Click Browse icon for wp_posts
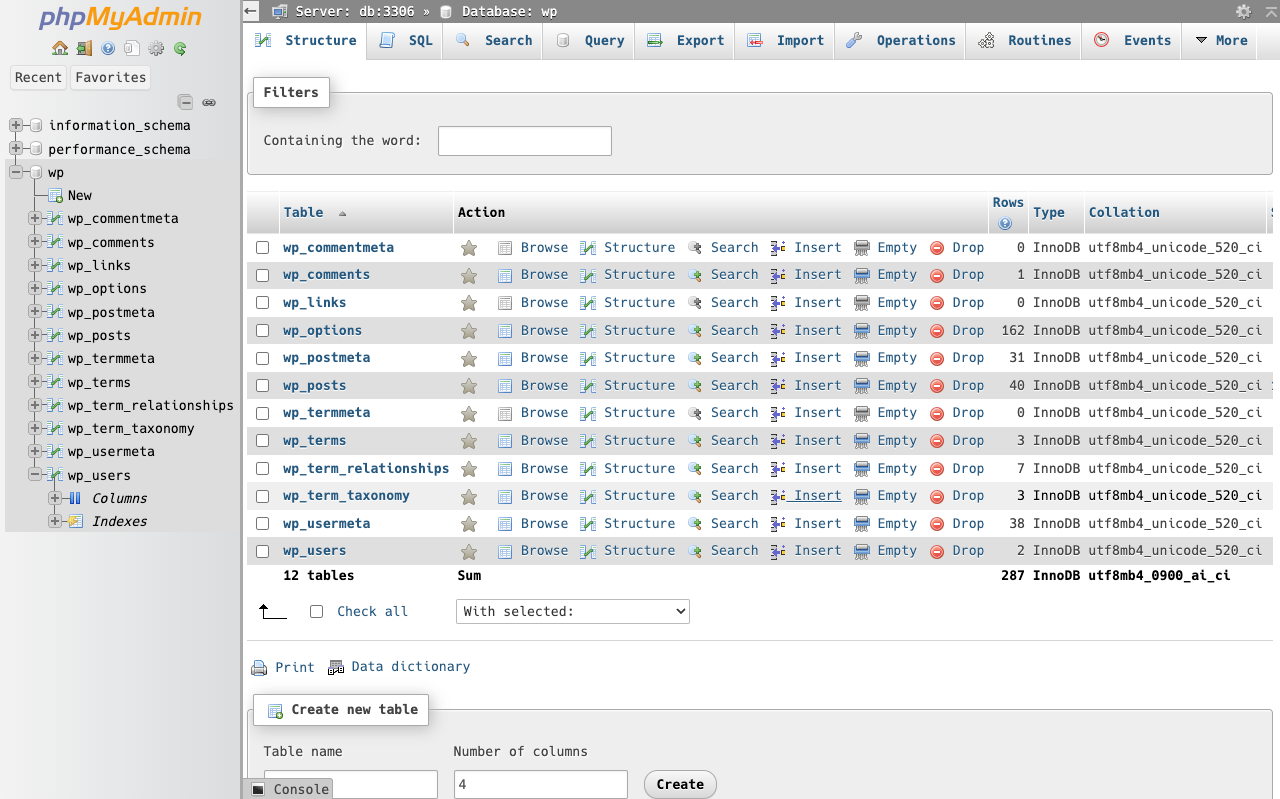Viewport: 1280px width, 799px height. pos(505,386)
